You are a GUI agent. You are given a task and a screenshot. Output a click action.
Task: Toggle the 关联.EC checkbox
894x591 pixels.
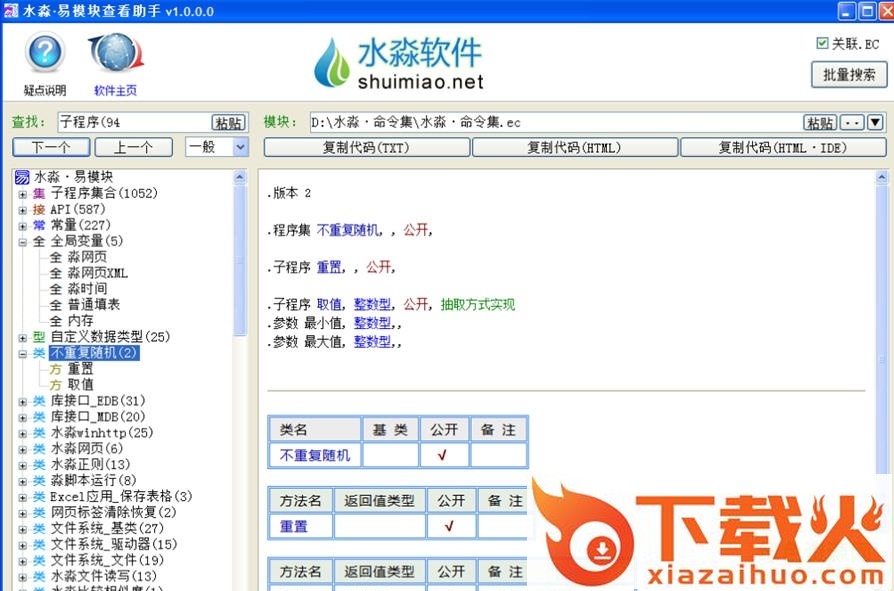822,43
